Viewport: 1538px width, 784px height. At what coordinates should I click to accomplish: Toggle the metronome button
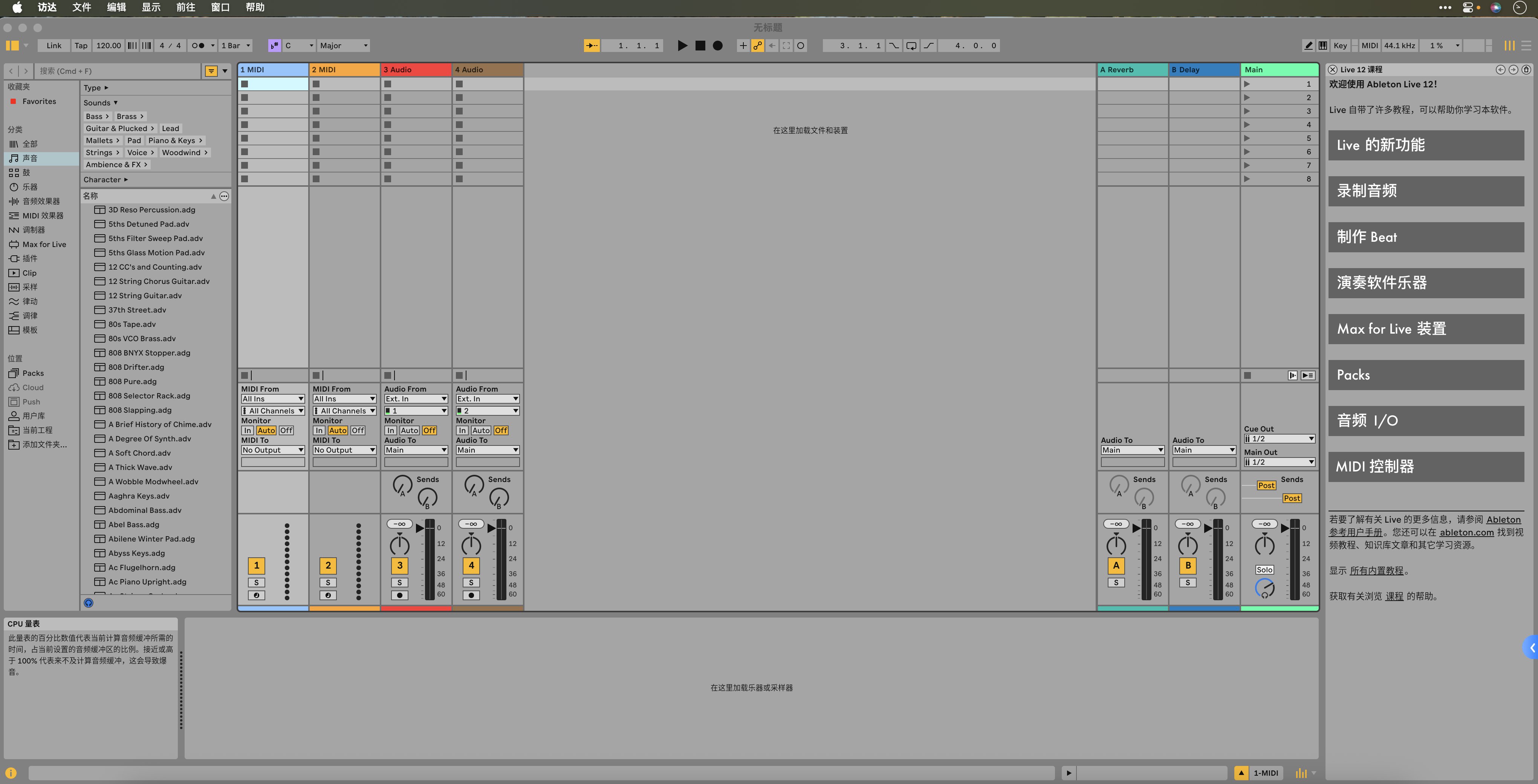[198, 45]
